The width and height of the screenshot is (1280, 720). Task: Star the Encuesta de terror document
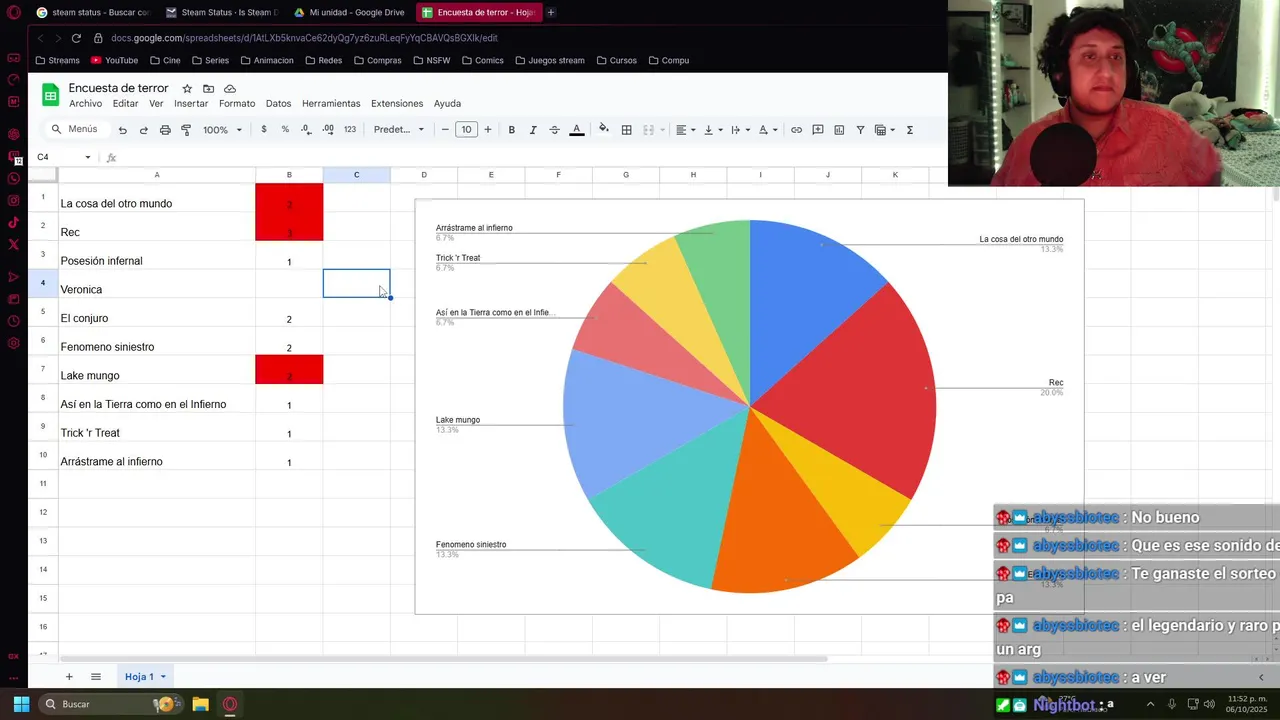pos(186,89)
